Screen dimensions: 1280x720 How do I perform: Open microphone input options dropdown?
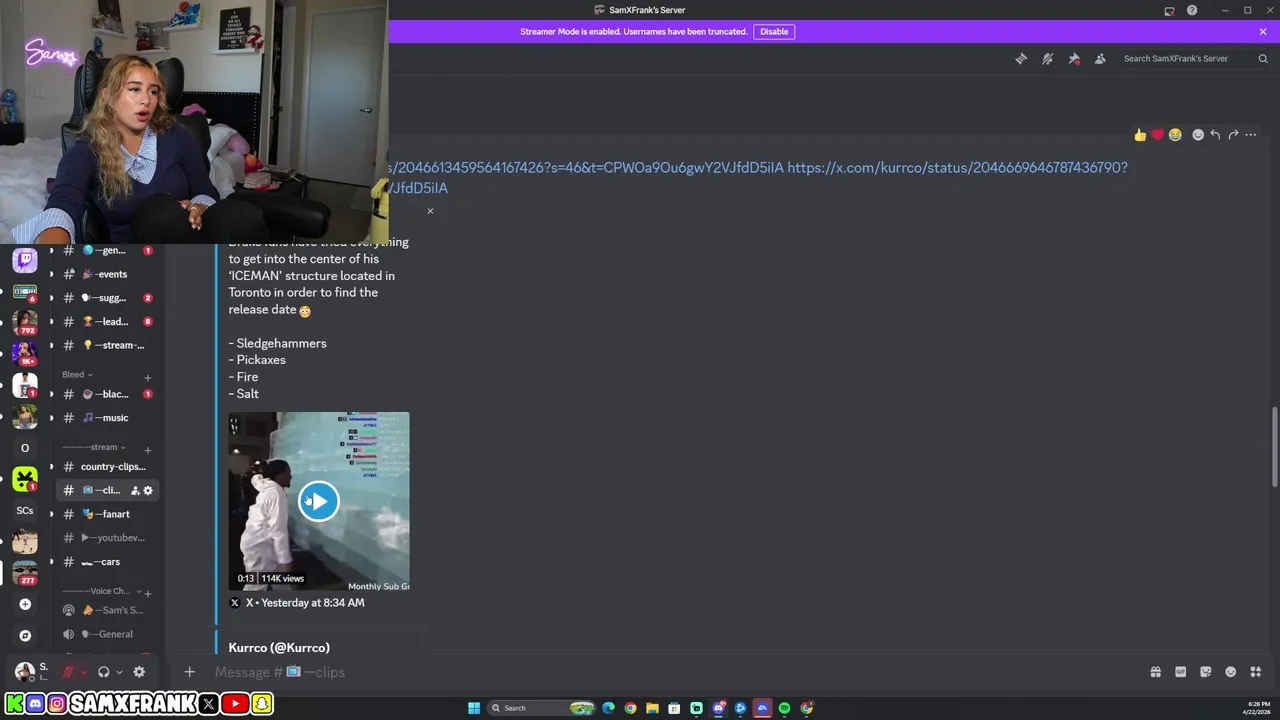[84, 672]
